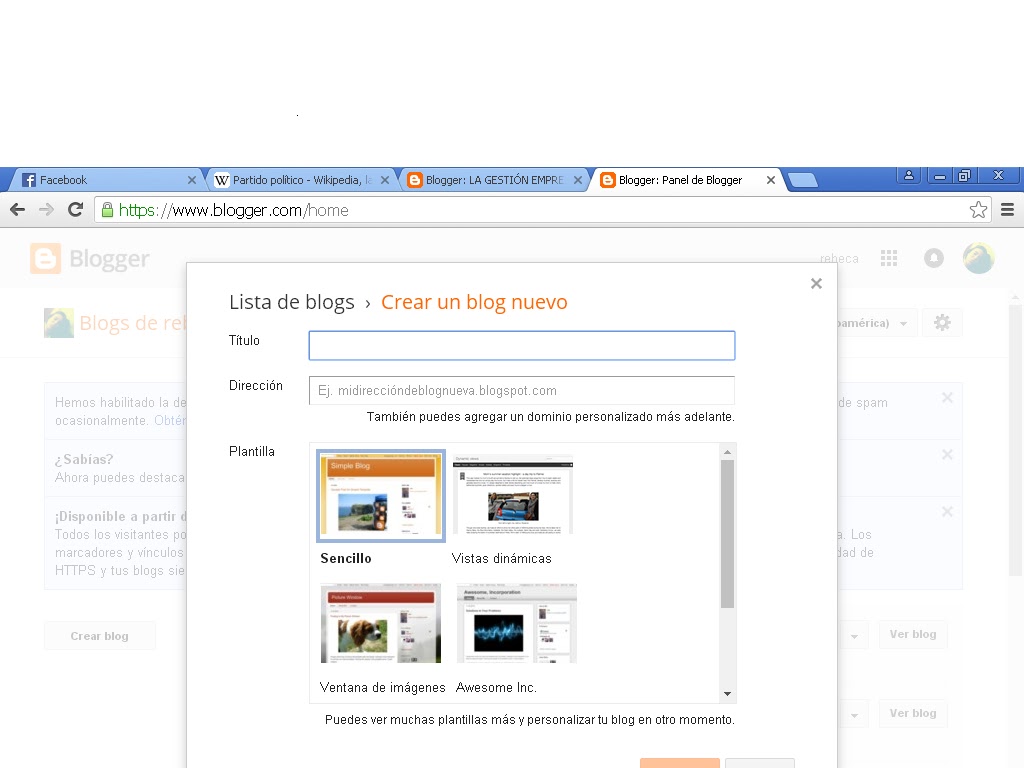
Task: Open dropdown arrow beside first Ver blog
Action: [854, 635]
